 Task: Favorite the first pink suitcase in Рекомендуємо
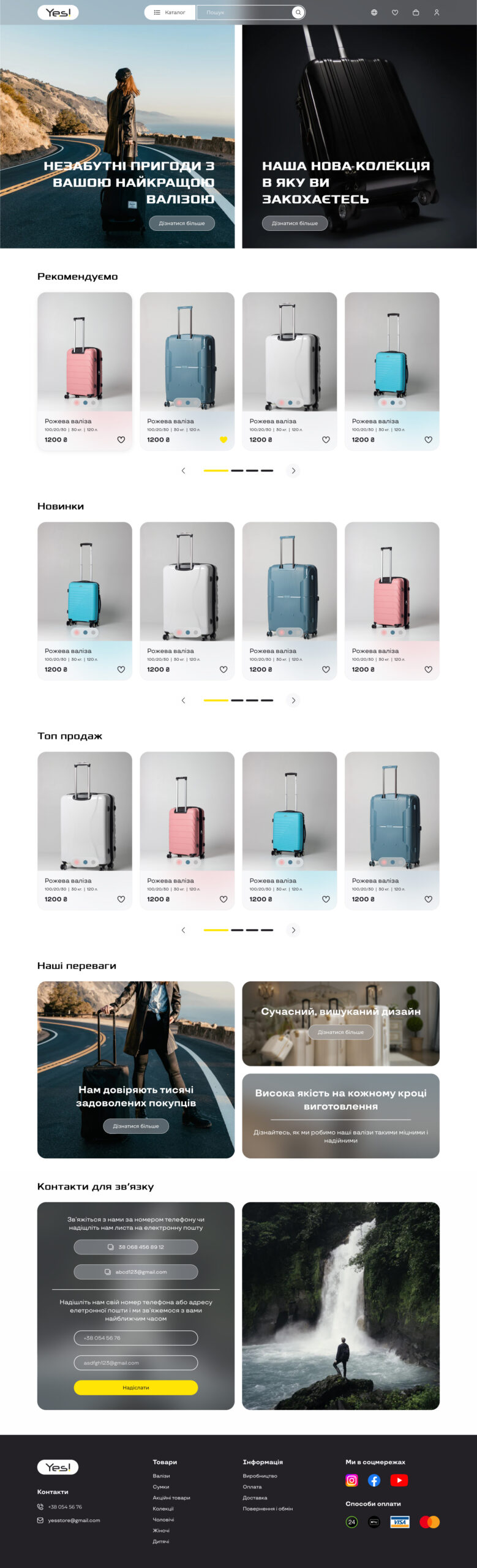point(121,440)
